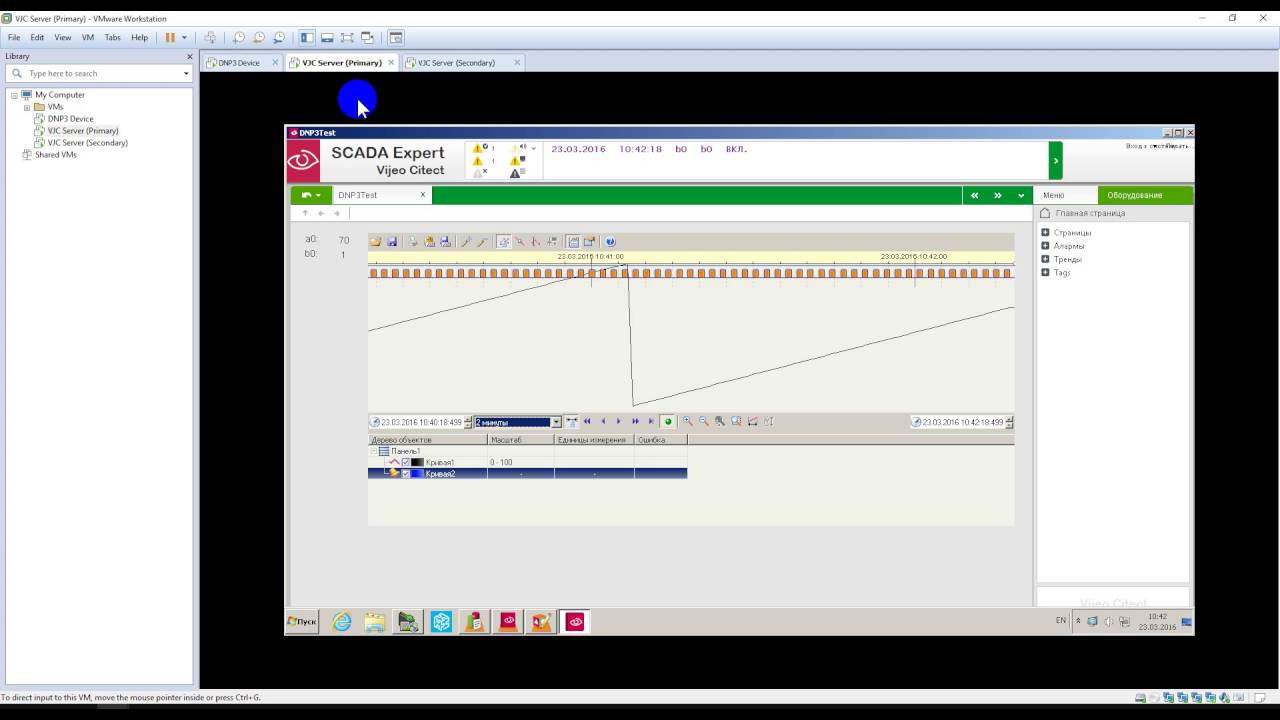The height and width of the screenshot is (720, 1280).
Task: Enter VMware full screen mode icon
Action: tap(347, 37)
